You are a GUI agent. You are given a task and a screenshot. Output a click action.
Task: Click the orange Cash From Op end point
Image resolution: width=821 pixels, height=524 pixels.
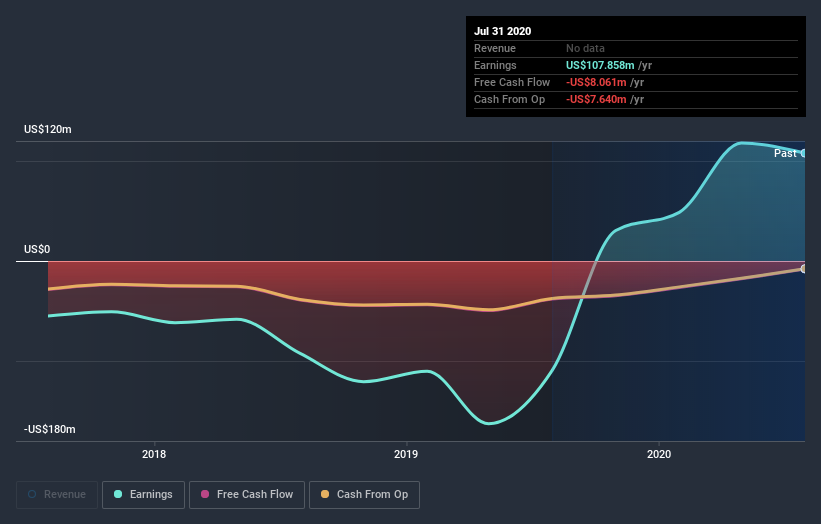coord(803,269)
